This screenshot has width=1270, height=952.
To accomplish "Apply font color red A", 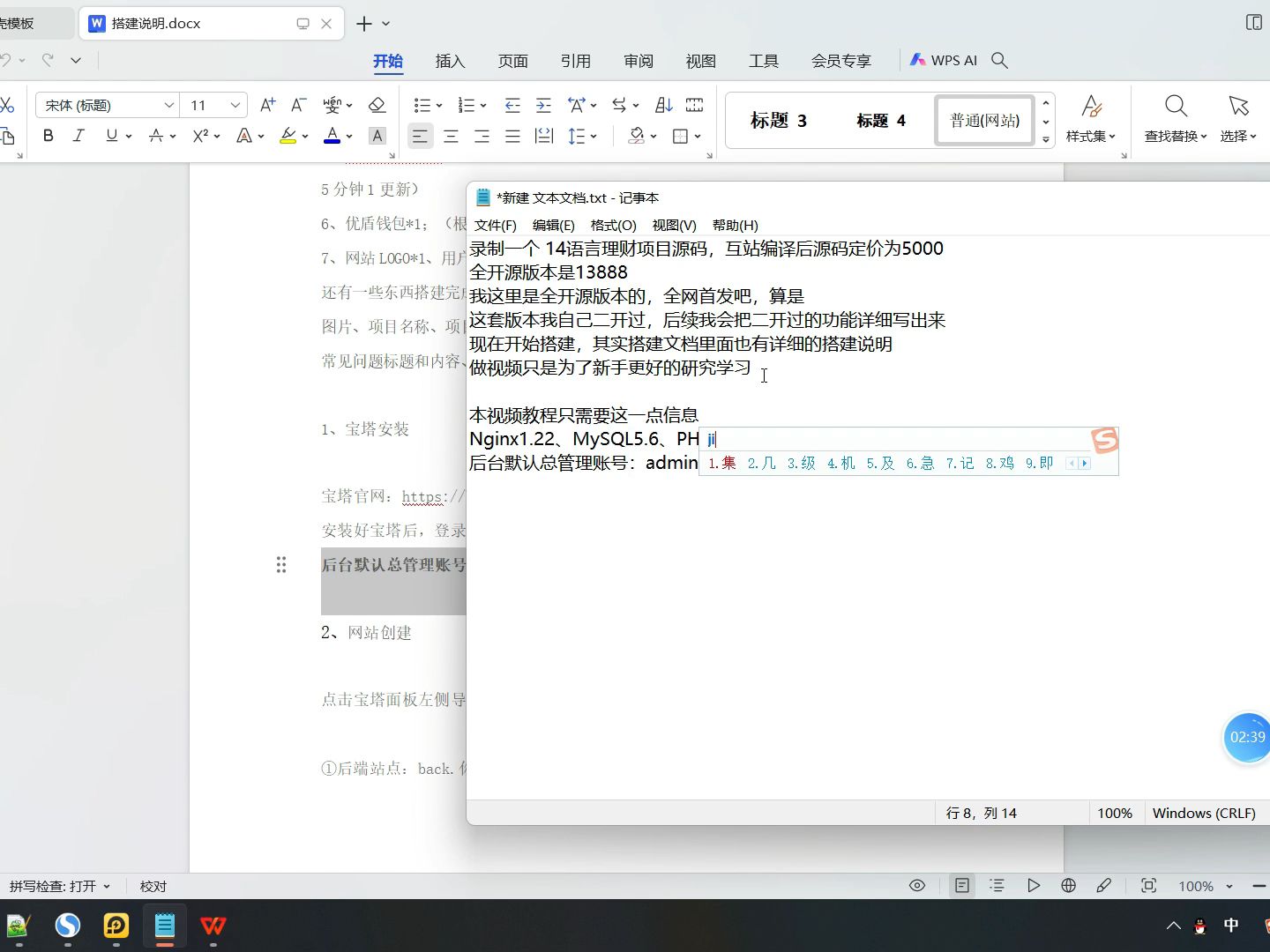I will 332,136.
